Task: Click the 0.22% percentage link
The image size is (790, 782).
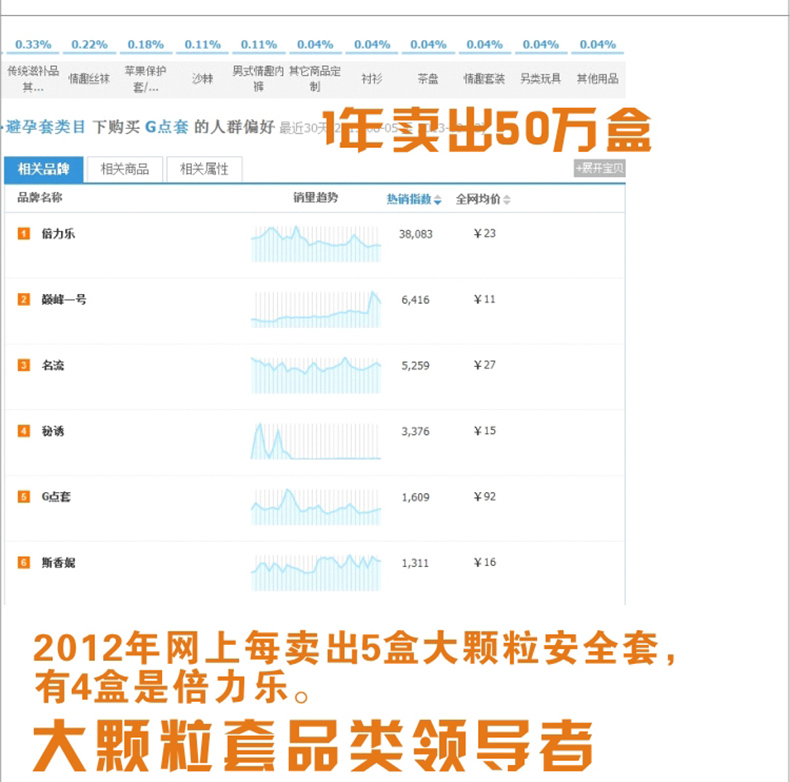Action: point(89,44)
